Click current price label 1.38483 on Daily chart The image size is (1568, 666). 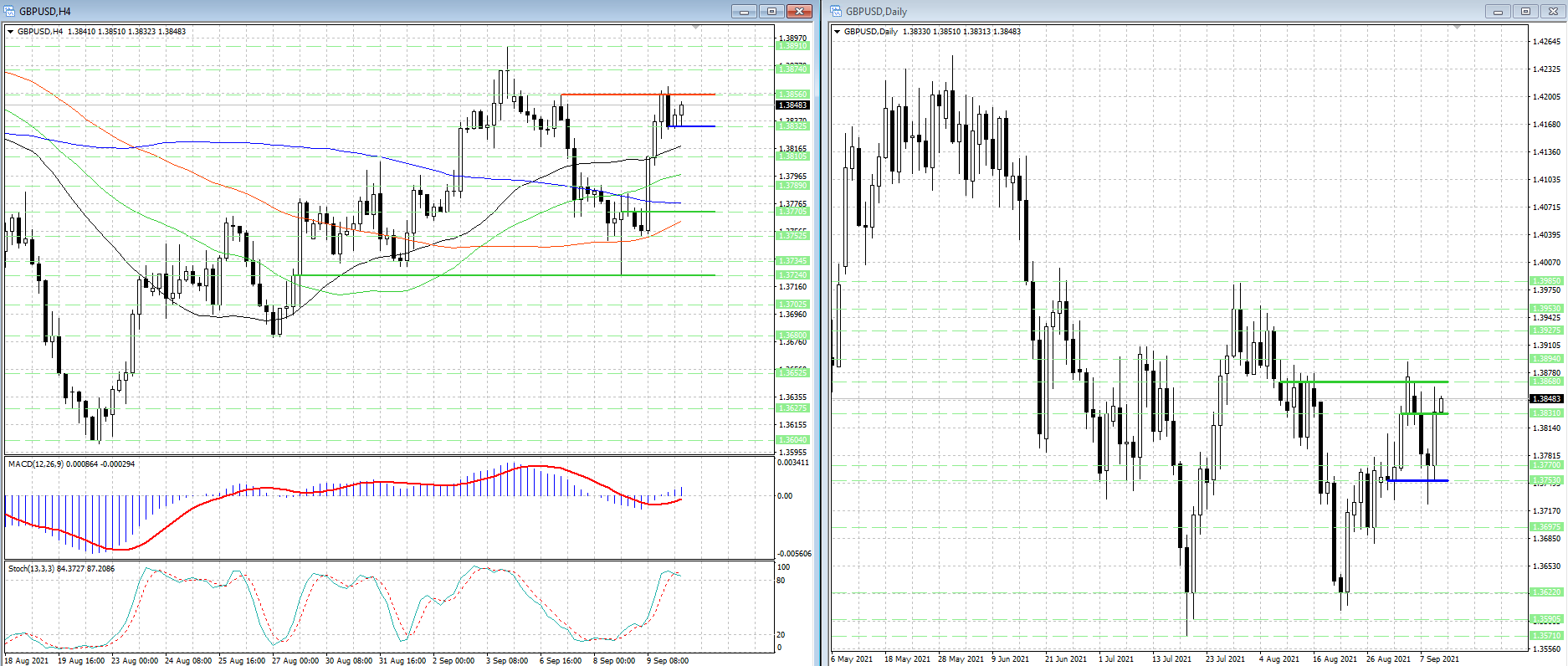pyautogui.click(x=1545, y=399)
